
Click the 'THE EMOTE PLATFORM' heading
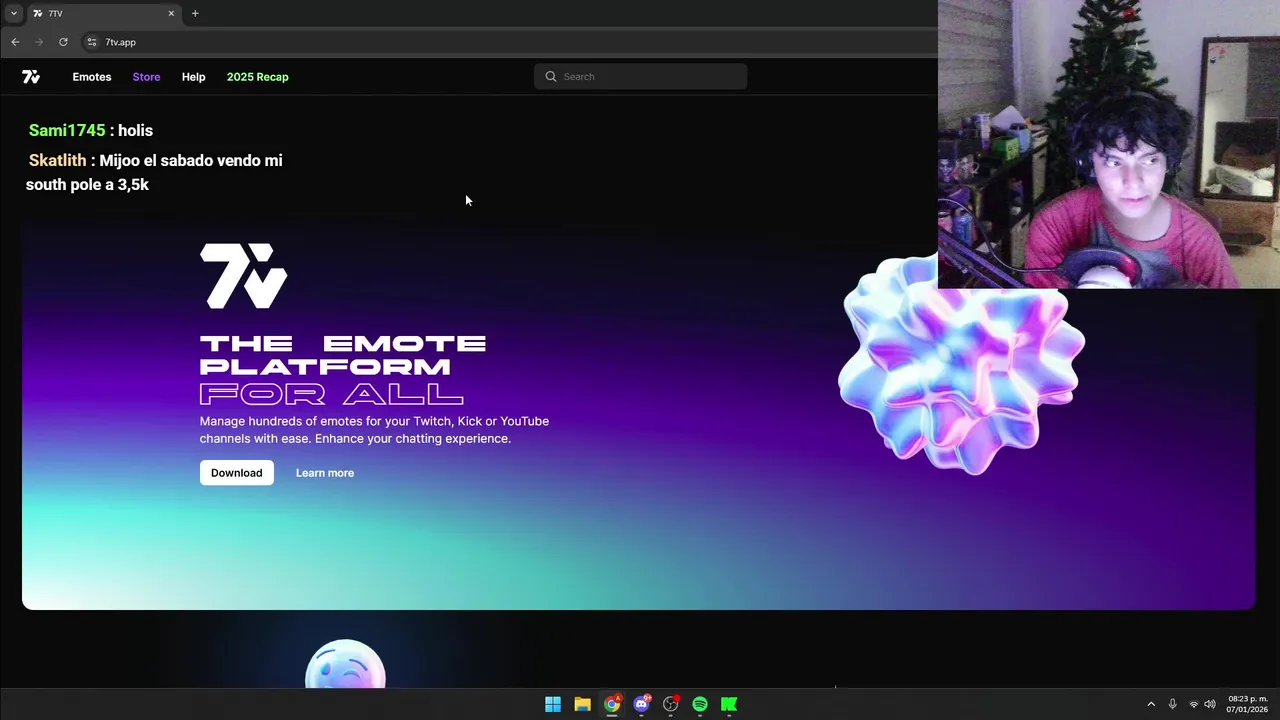pyautogui.click(x=343, y=355)
